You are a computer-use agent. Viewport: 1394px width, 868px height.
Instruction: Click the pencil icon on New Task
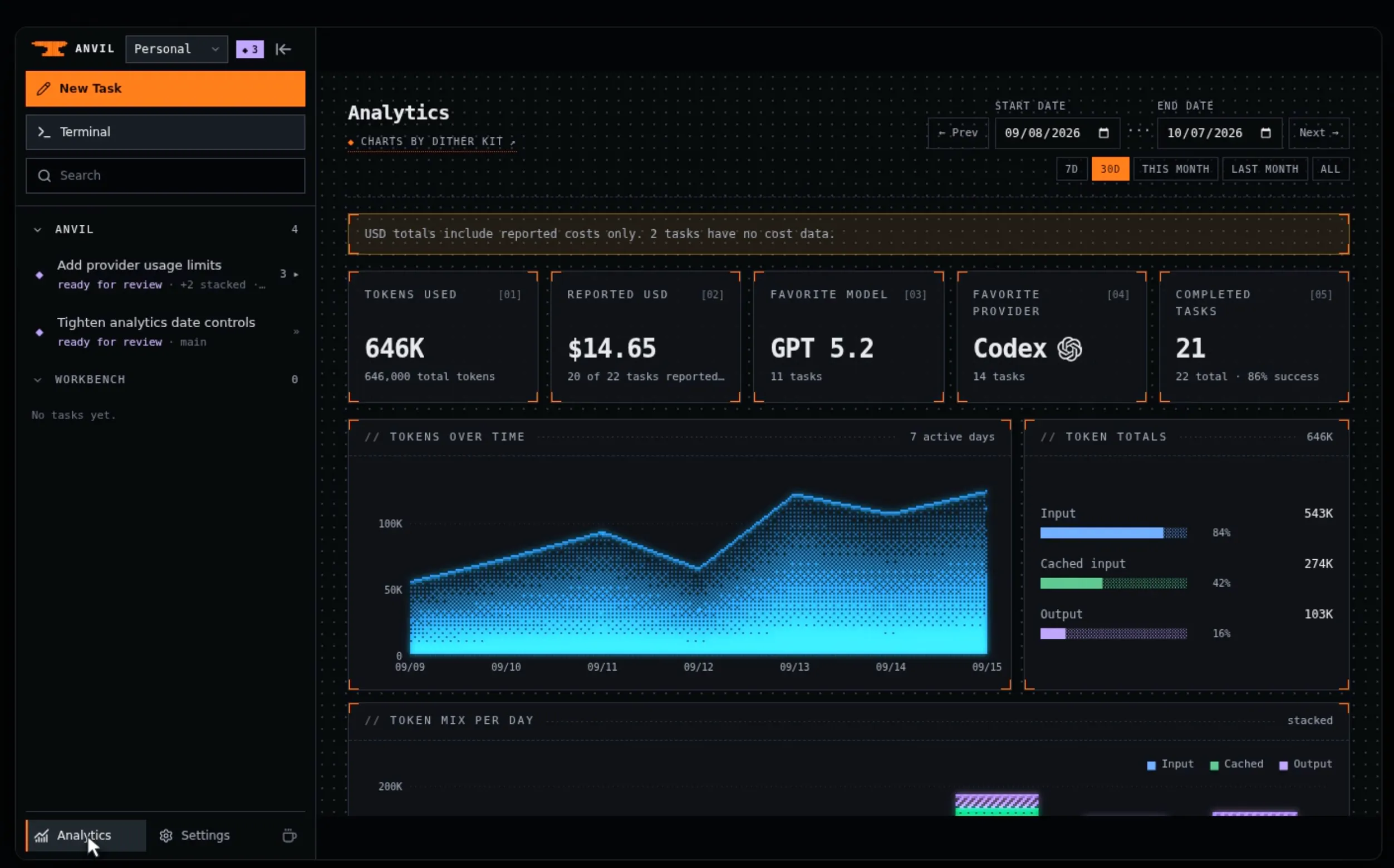(43, 88)
